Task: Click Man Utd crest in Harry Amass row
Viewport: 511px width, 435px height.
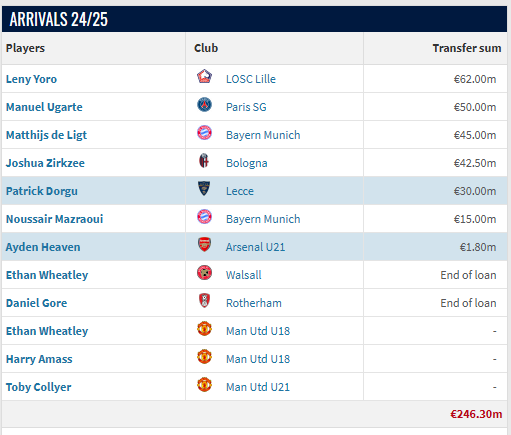Action: pos(204,357)
